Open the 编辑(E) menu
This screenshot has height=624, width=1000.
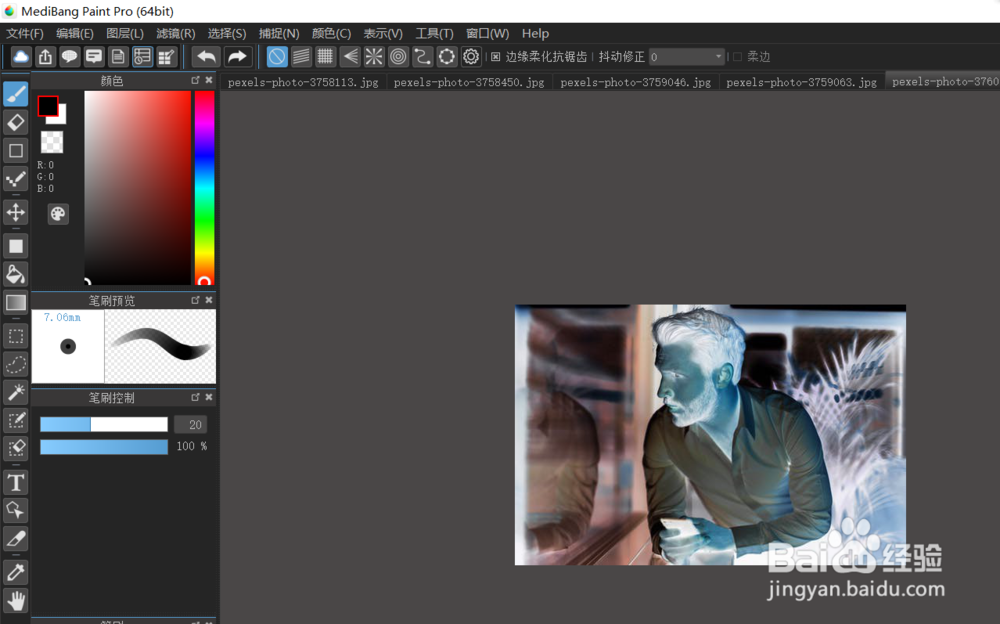pyautogui.click(x=75, y=33)
